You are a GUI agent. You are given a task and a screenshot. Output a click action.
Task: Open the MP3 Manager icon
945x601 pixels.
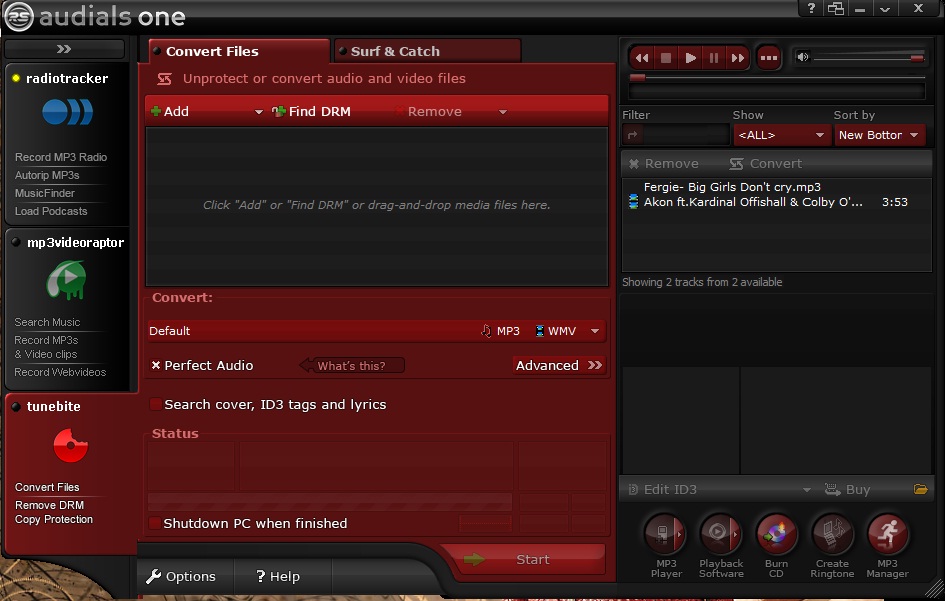[x=887, y=534]
